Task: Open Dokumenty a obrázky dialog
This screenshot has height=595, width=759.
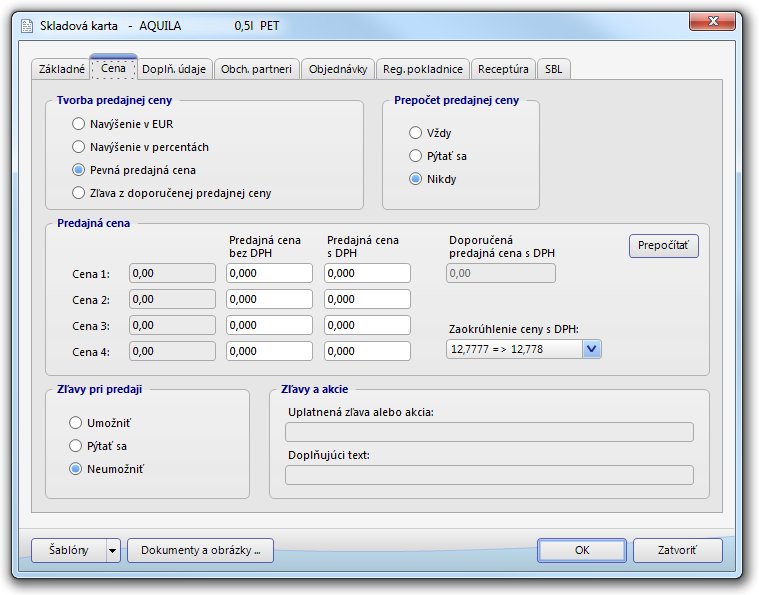Action: pos(200,550)
